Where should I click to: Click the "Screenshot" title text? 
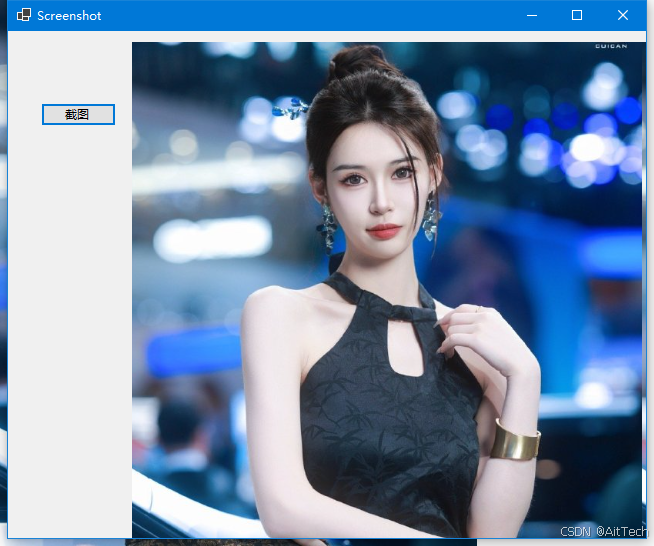click(69, 16)
